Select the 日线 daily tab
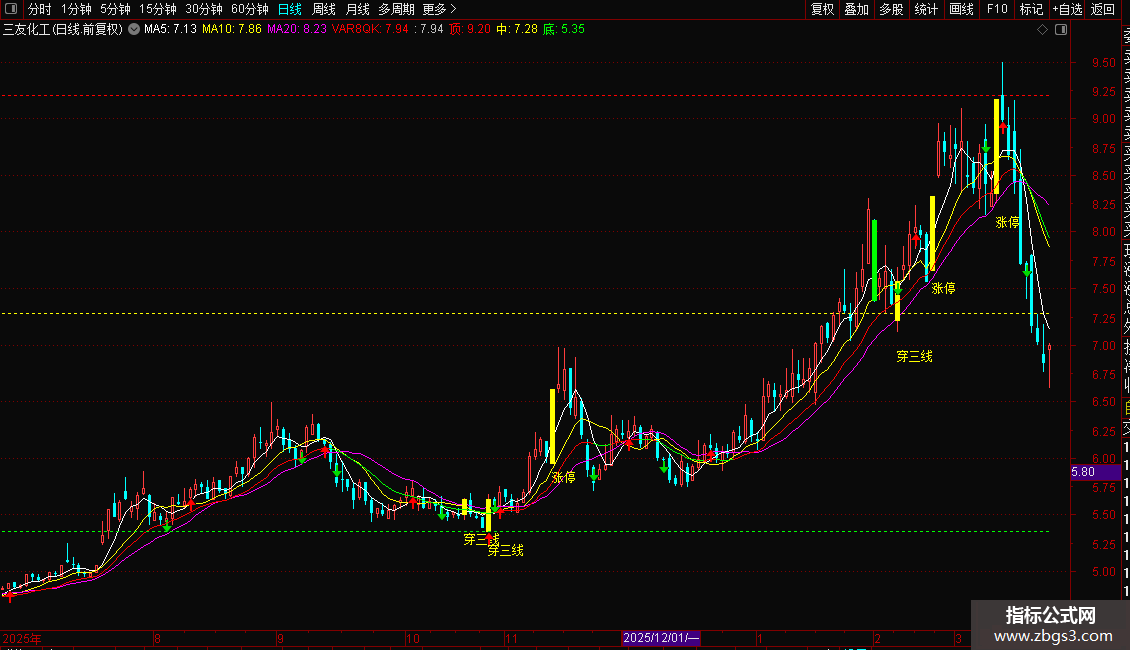 (290, 9)
